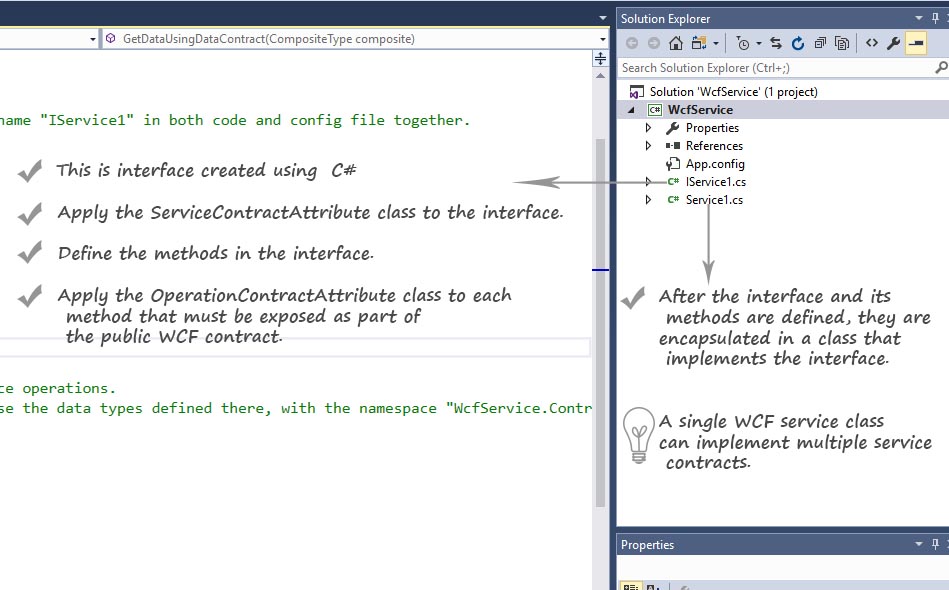Open the Solution Explorer window position menu
The height and width of the screenshot is (590, 949).
[919, 18]
